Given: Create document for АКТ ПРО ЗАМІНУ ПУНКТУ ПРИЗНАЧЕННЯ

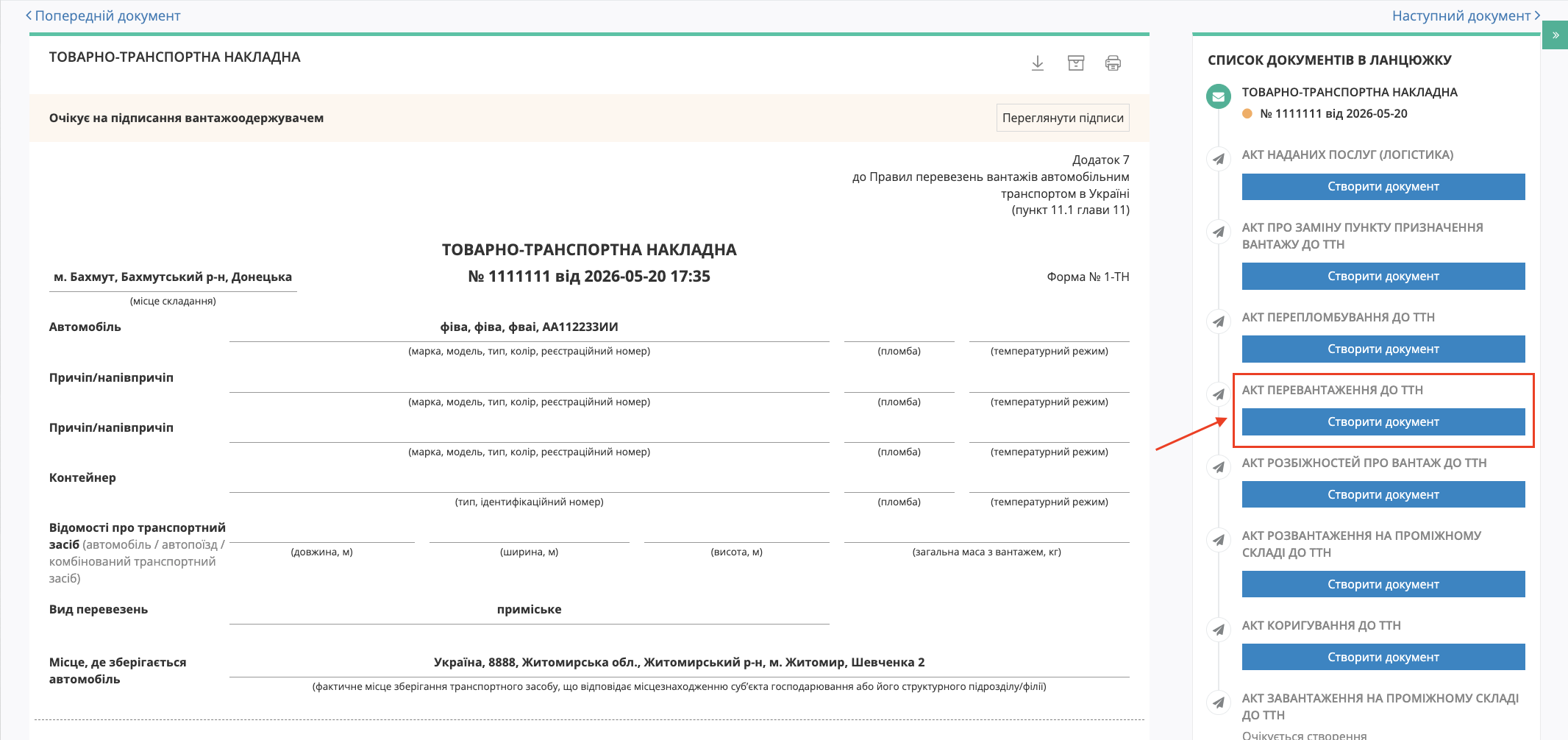Looking at the screenshot, I should (x=1383, y=277).
